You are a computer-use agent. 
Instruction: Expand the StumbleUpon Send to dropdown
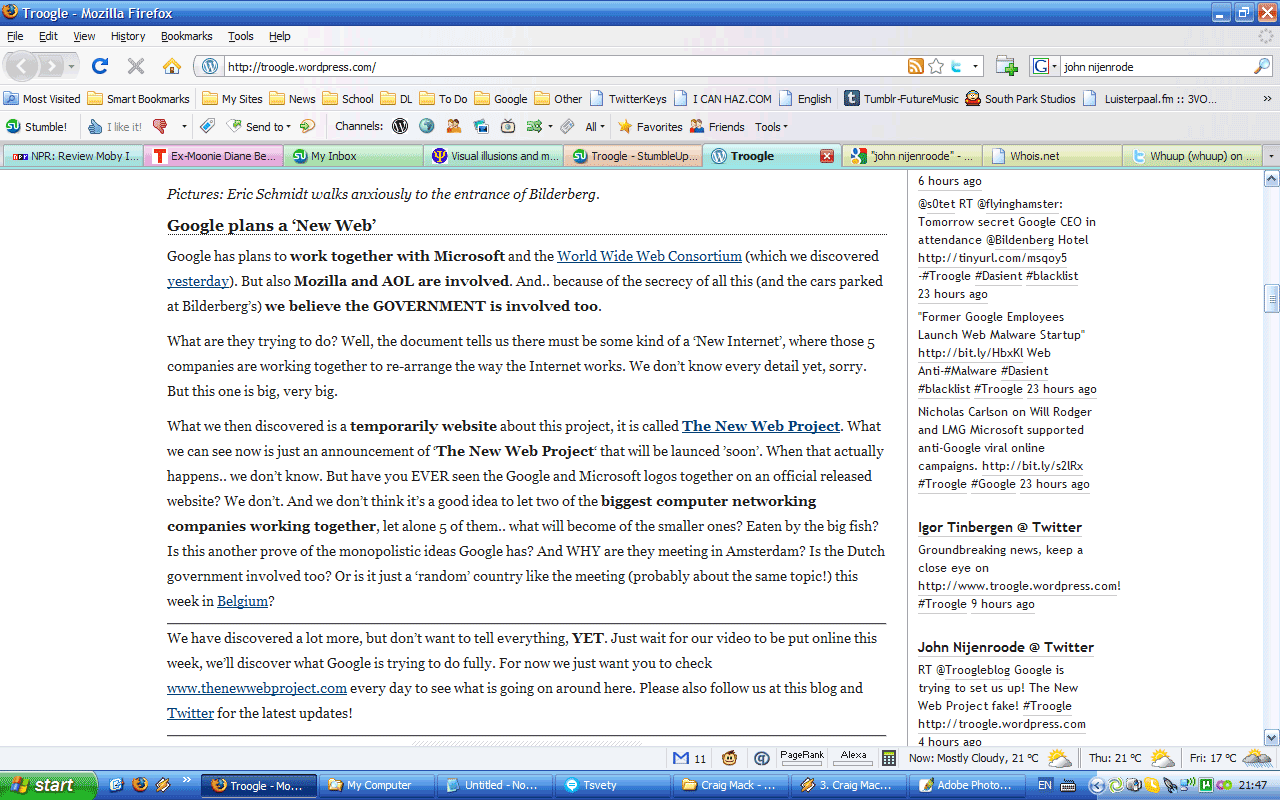[267, 127]
